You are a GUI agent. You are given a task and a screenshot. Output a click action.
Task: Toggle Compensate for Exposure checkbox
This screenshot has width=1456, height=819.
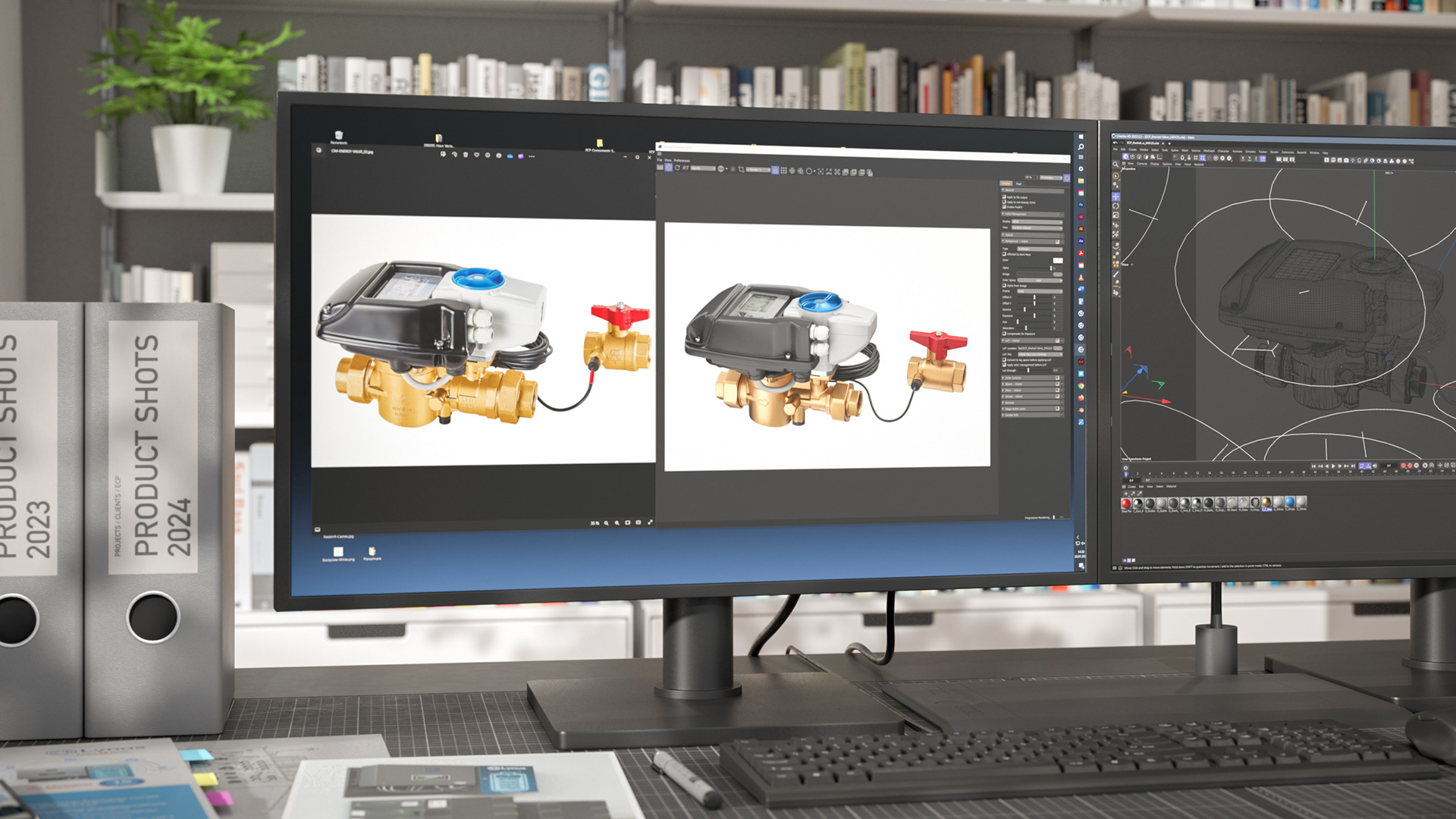pos(1004,334)
